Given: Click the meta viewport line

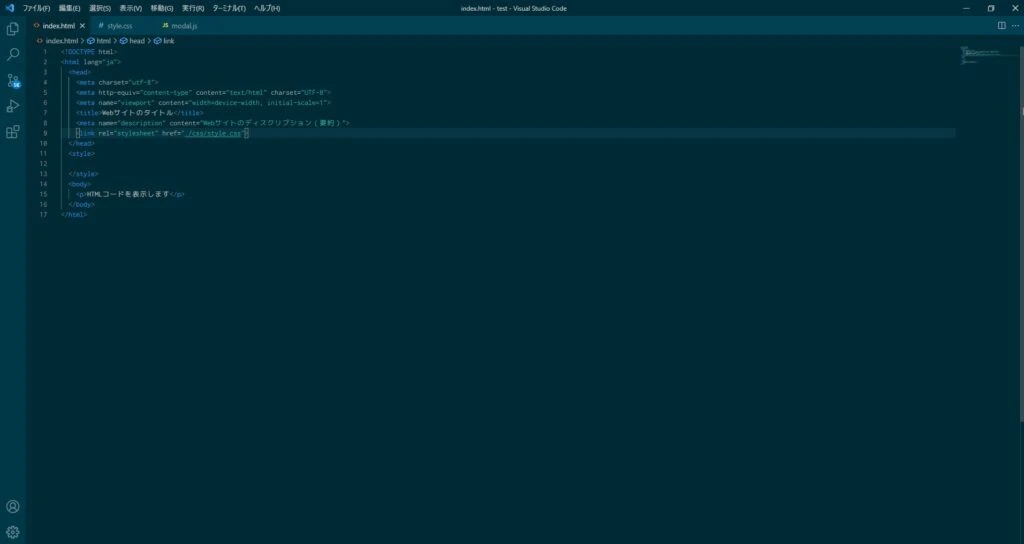Looking at the screenshot, I should 203,103.
